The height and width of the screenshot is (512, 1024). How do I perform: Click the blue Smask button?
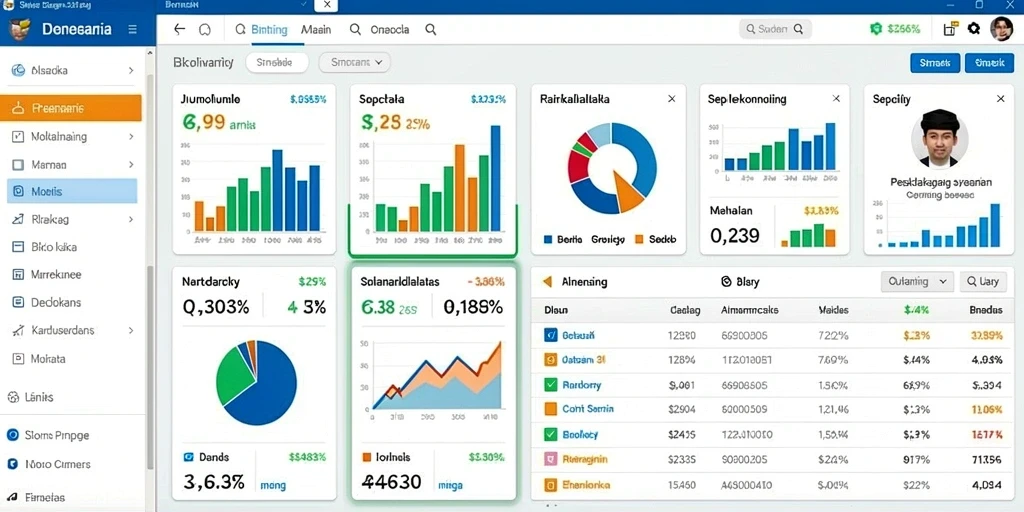(x=935, y=63)
